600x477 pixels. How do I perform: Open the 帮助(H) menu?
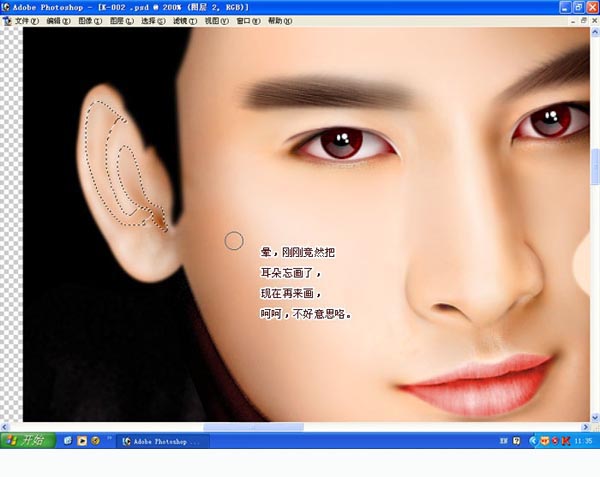coord(280,20)
